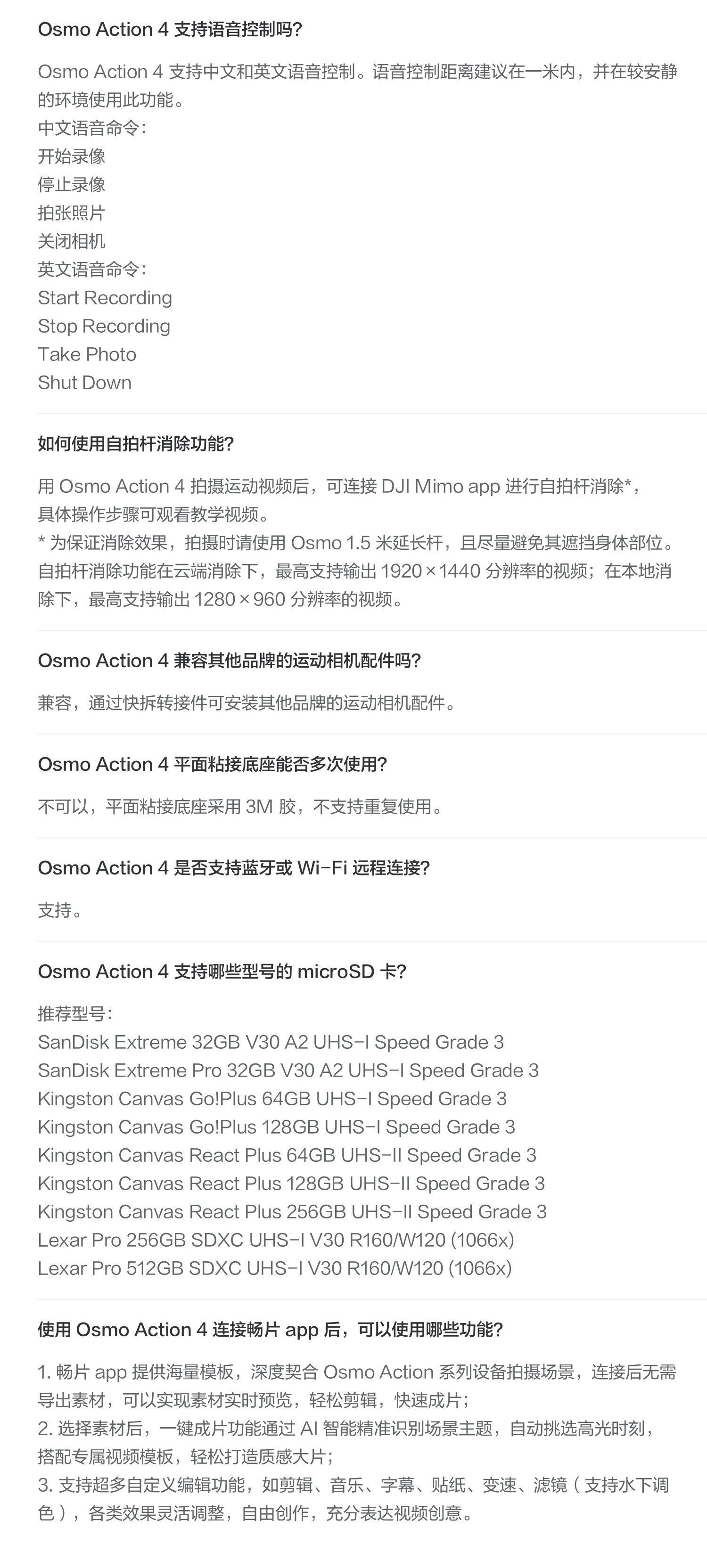
Task: Click the adhesive base reuse question heading
Action: click(213, 764)
